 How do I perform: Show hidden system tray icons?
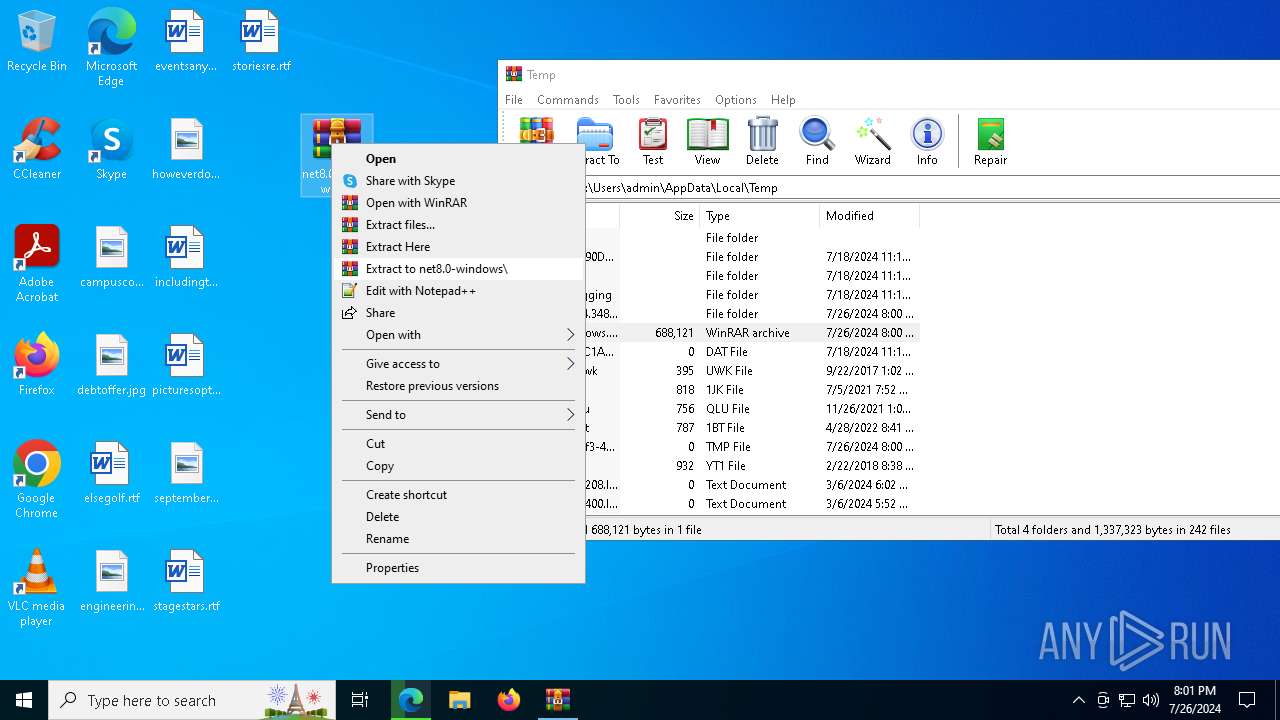pyautogui.click(x=1078, y=700)
